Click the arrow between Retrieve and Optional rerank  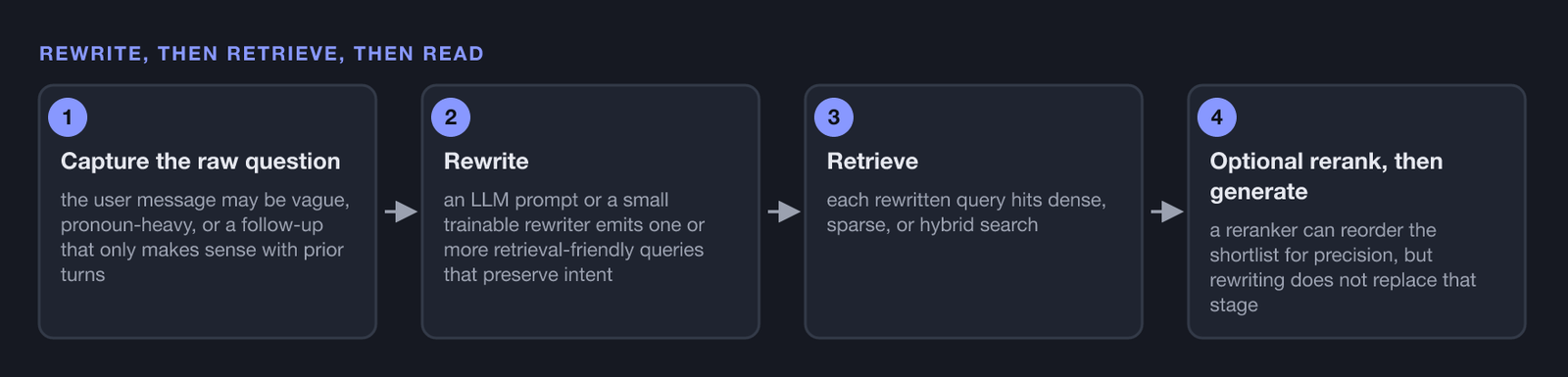tap(1166, 212)
